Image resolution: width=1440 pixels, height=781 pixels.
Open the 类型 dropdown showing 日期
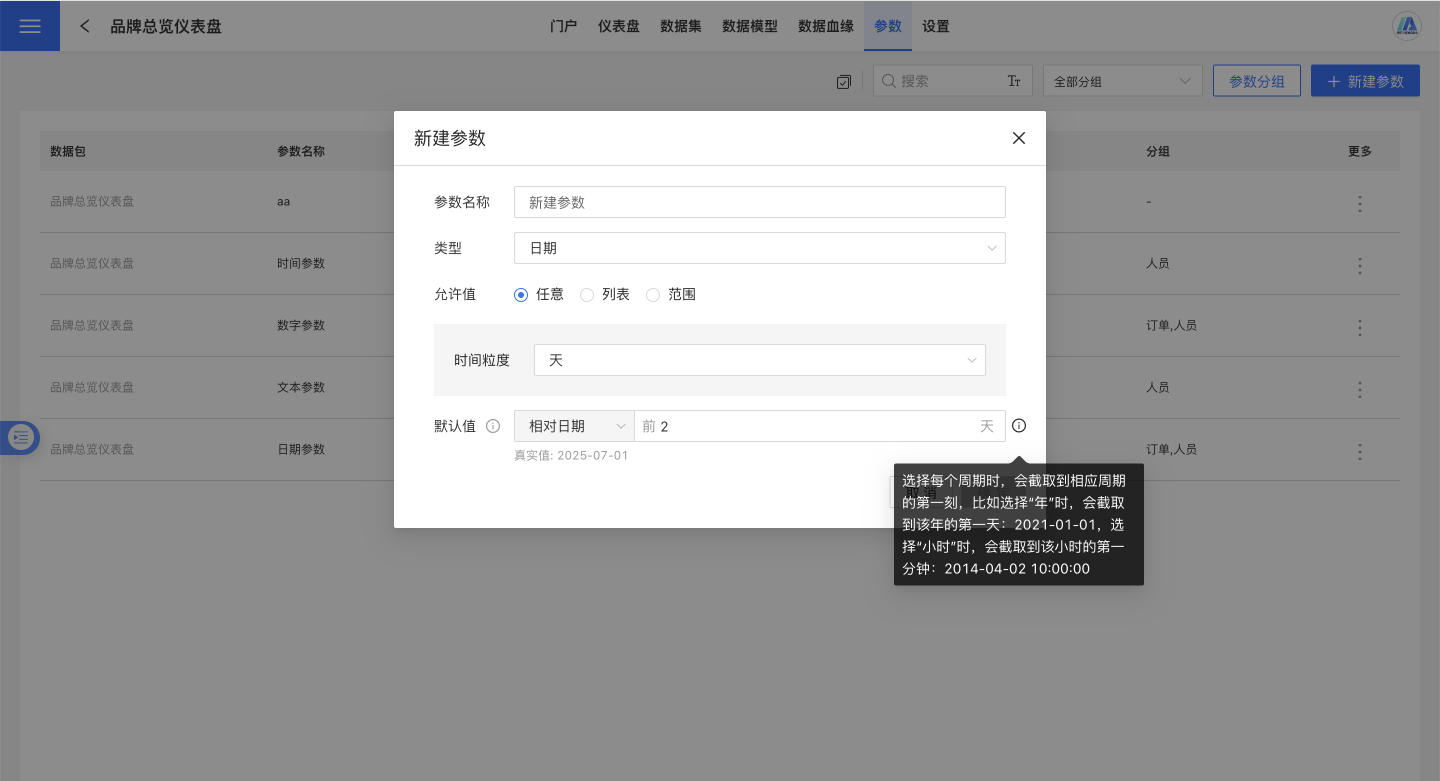759,248
